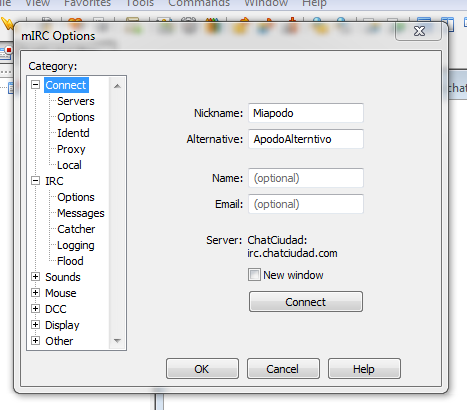Open the Tools menu

140,3
